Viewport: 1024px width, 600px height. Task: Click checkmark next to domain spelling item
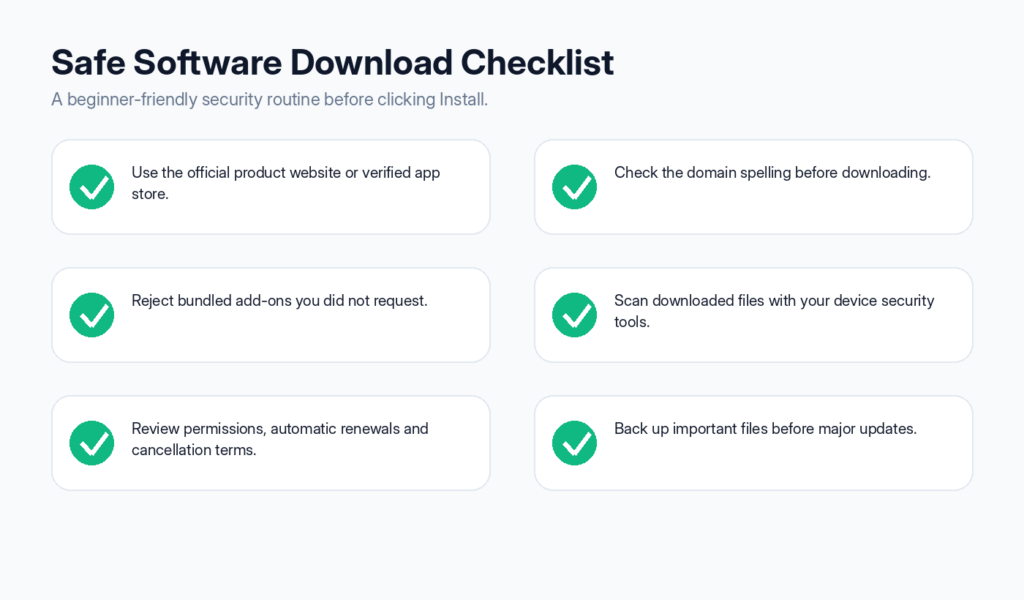pos(575,187)
